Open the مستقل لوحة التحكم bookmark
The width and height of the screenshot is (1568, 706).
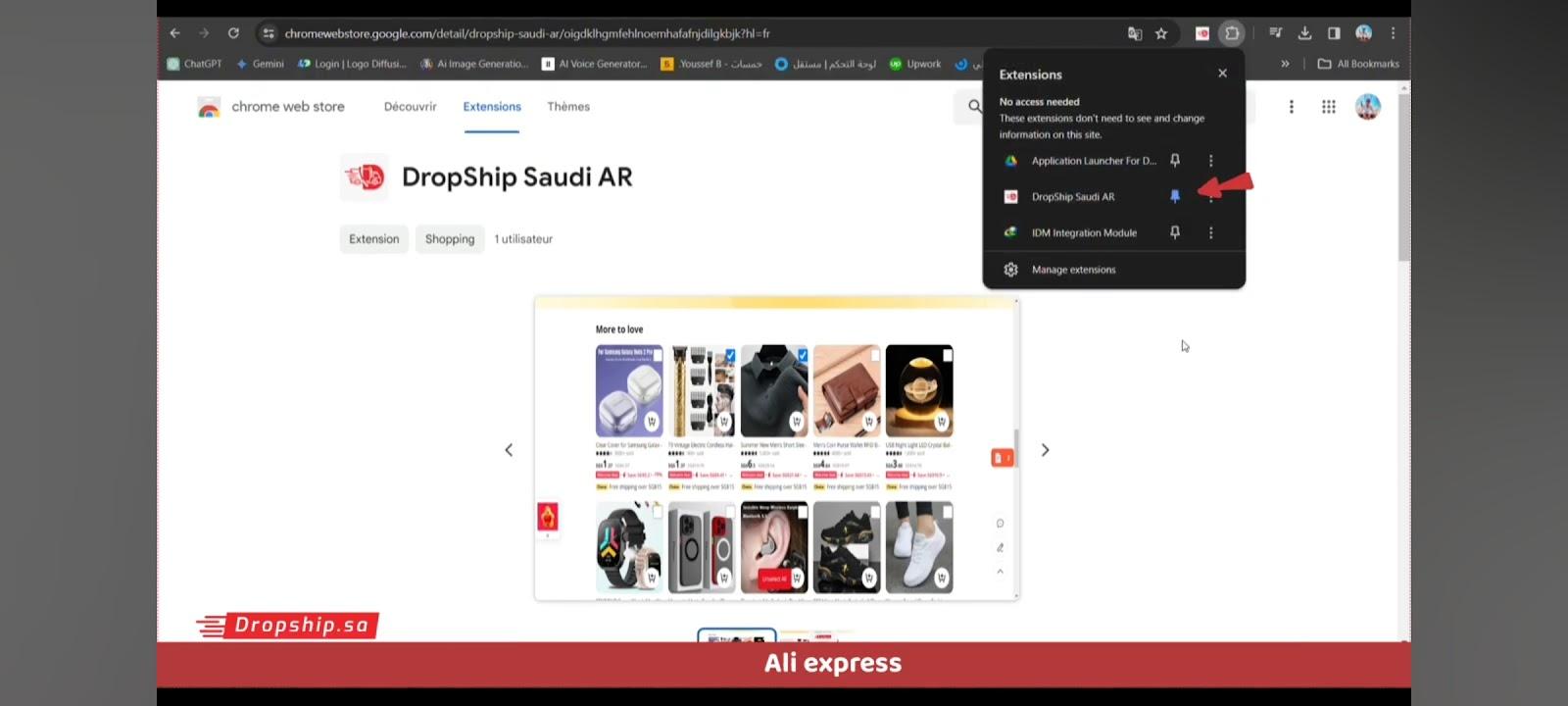point(825,64)
